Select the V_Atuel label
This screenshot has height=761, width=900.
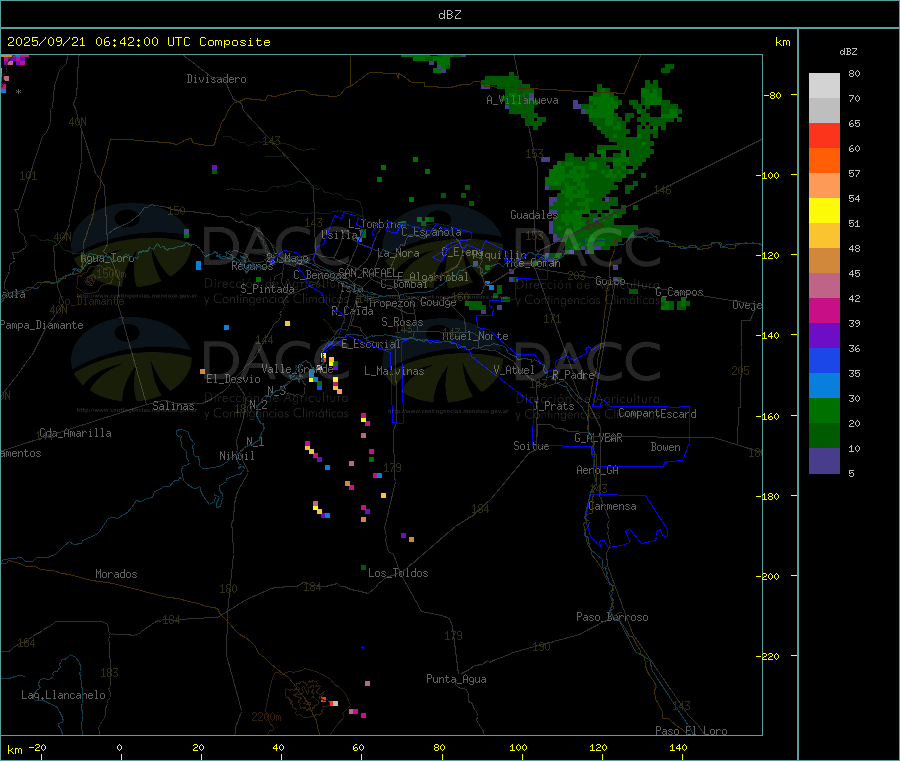(x=514, y=370)
